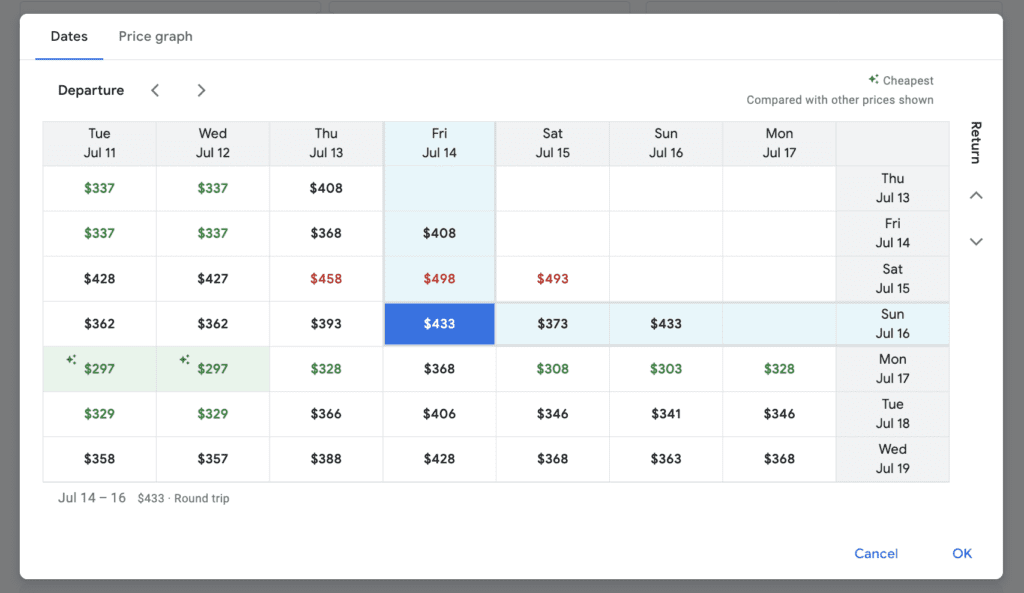Screen dimensions: 1024x593
Task: Click the Sun Jul 16 return row header
Action: (x=892, y=324)
